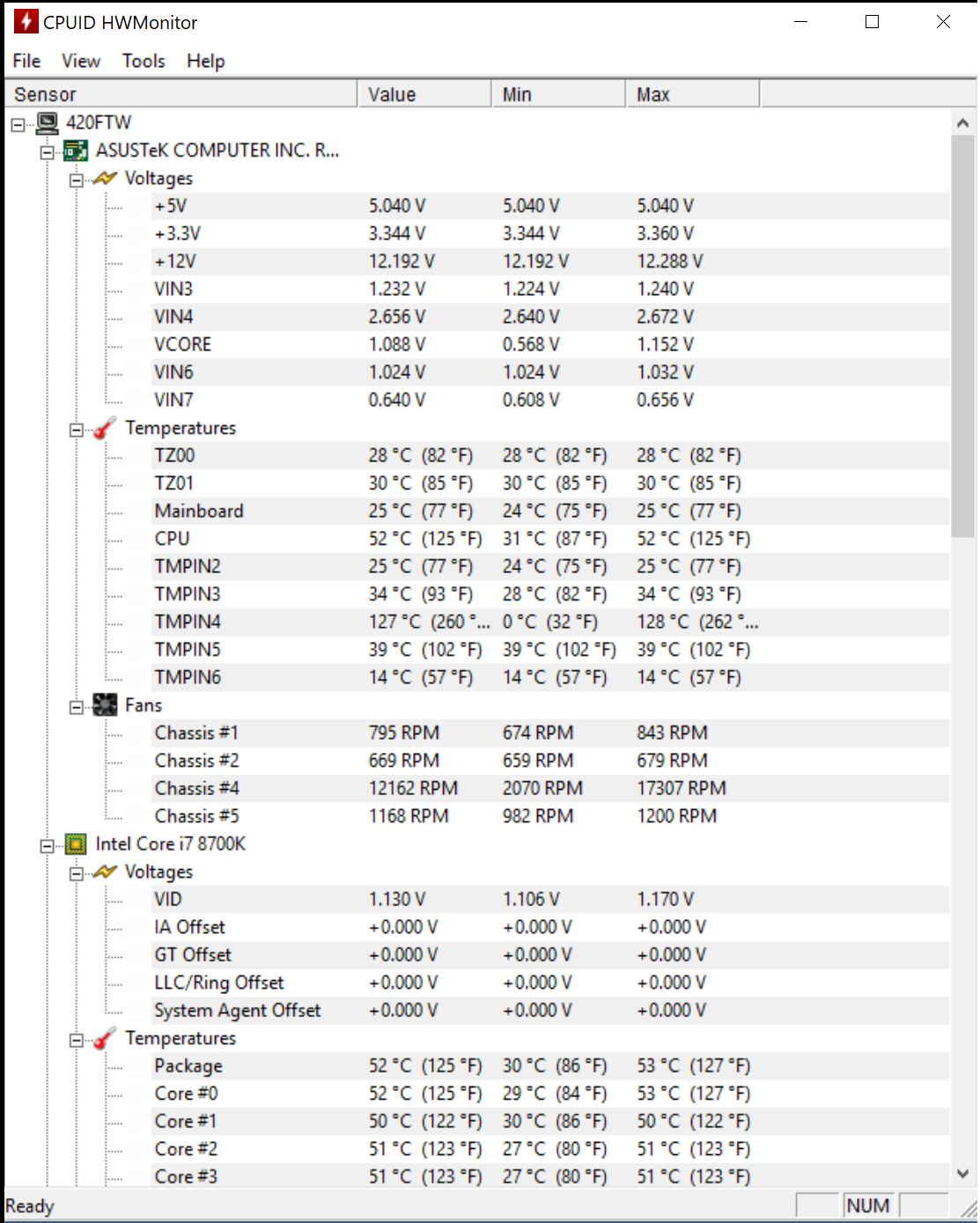Viewport: 980px width, 1223px height.
Task: Click the Max column header
Action: click(x=693, y=94)
